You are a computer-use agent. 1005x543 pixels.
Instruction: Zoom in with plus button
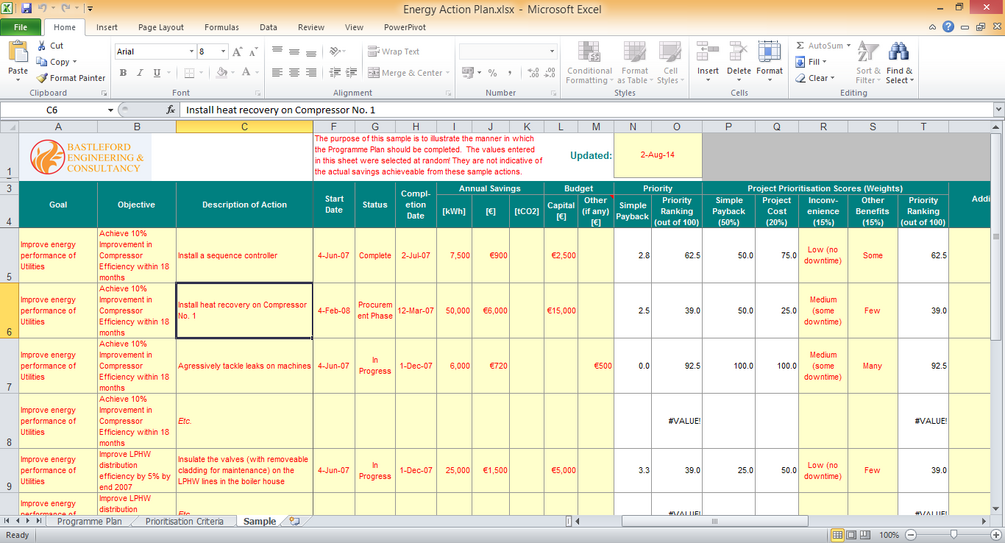point(995,535)
